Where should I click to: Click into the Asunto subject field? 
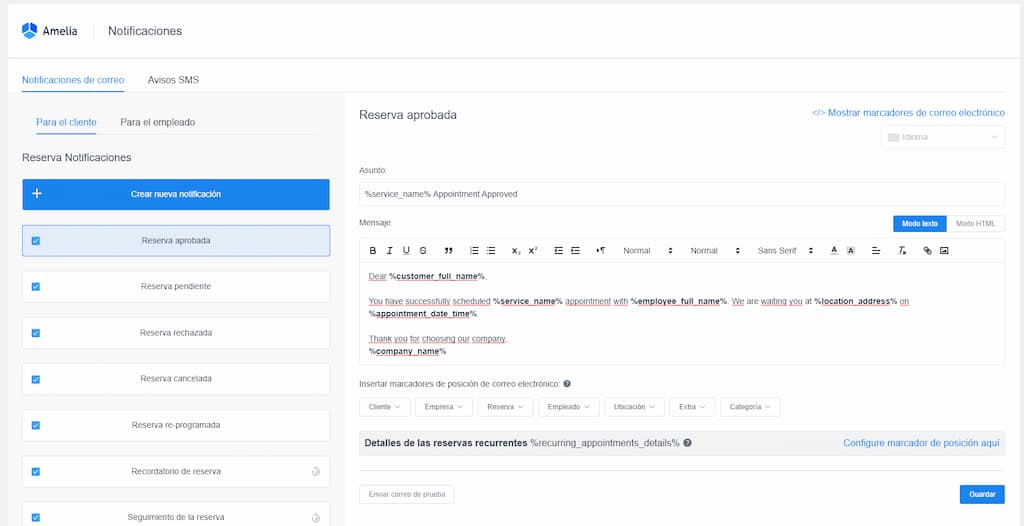click(682, 194)
